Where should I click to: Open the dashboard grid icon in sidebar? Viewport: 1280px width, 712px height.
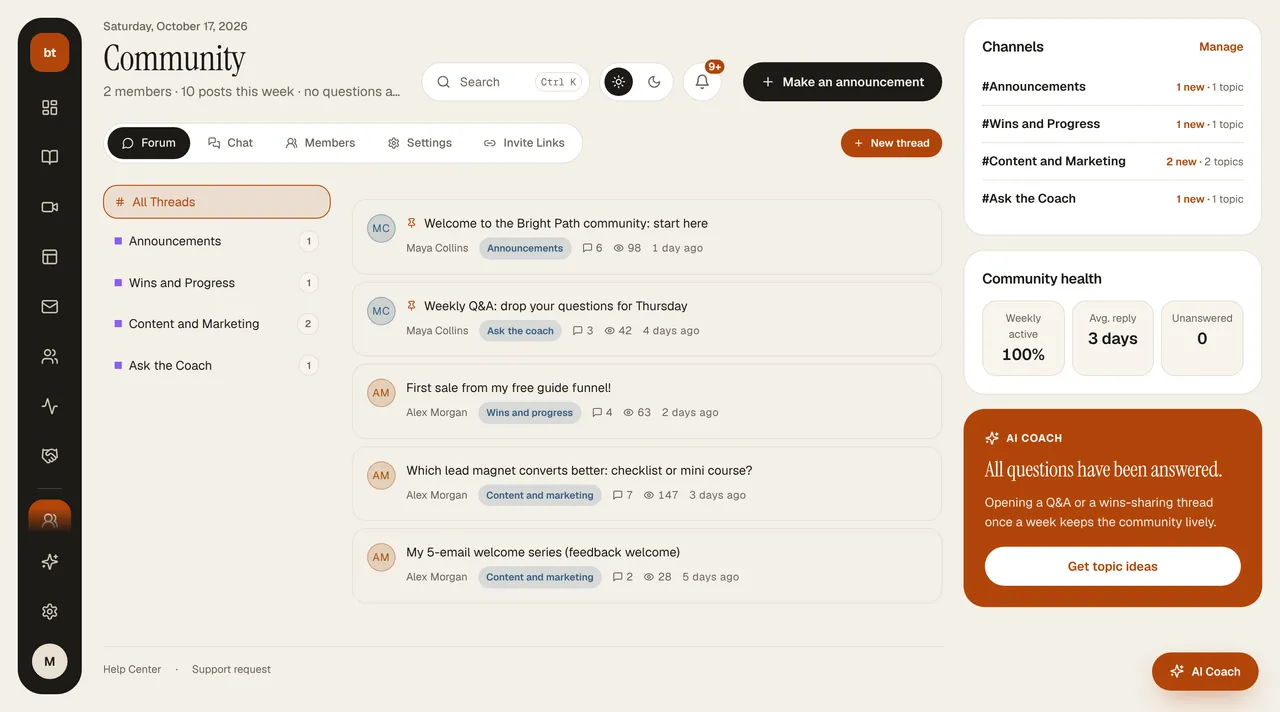click(x=49, y=107)
